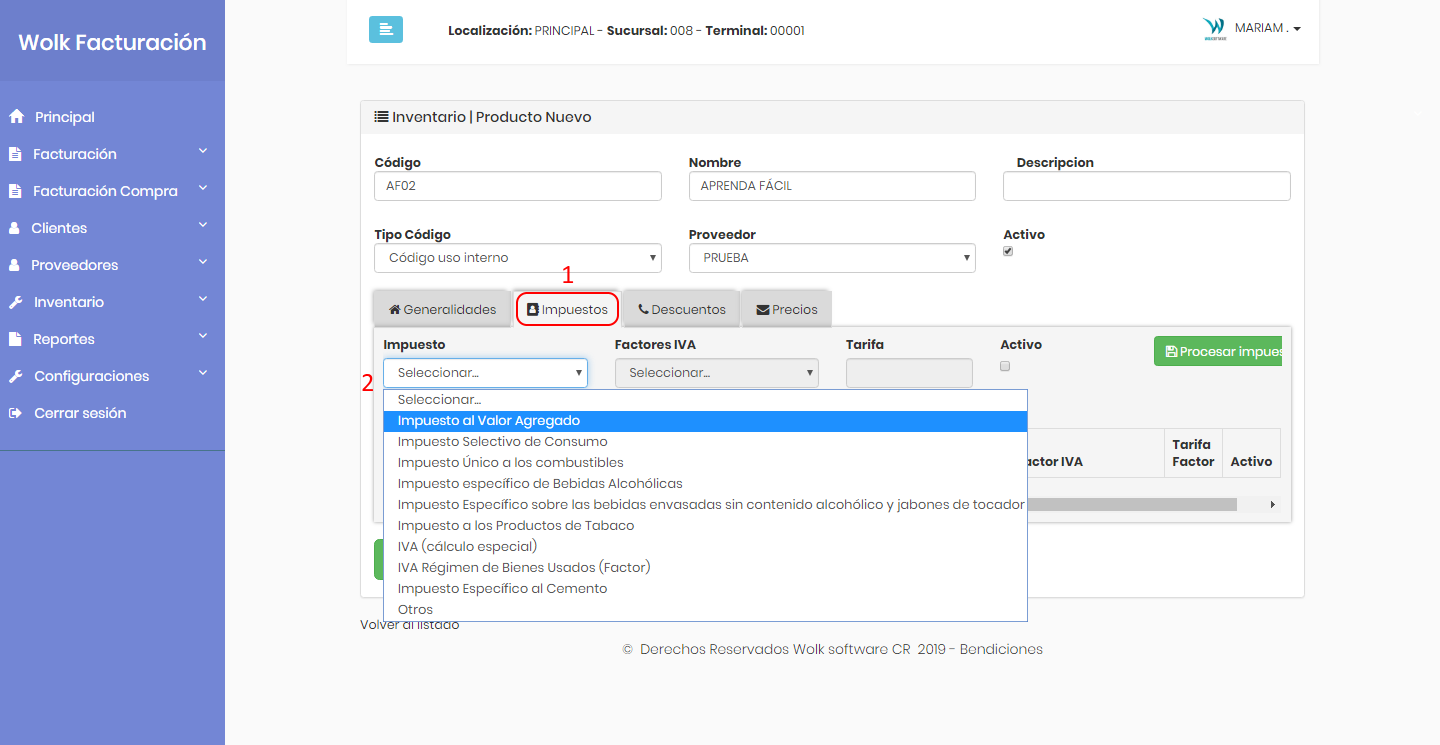Click the Tarifa Factor column header
The width and height of the screenshot is (1440, 745).
(x=1193, y=453)
